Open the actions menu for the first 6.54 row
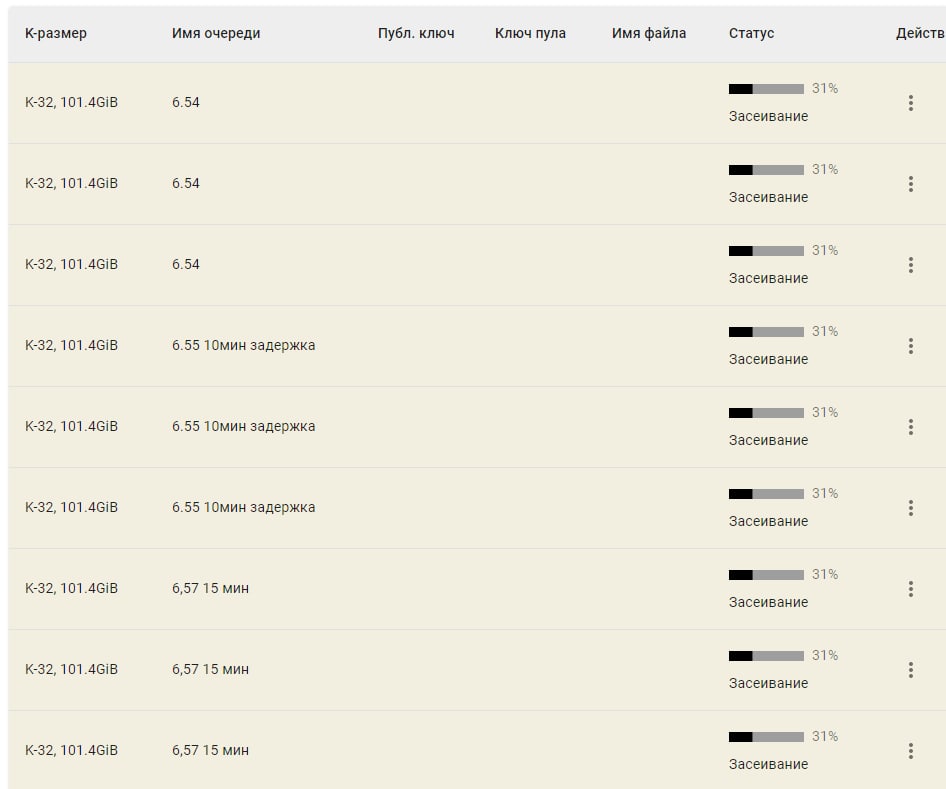Screen dimensions: 946x789 [910, 103]
